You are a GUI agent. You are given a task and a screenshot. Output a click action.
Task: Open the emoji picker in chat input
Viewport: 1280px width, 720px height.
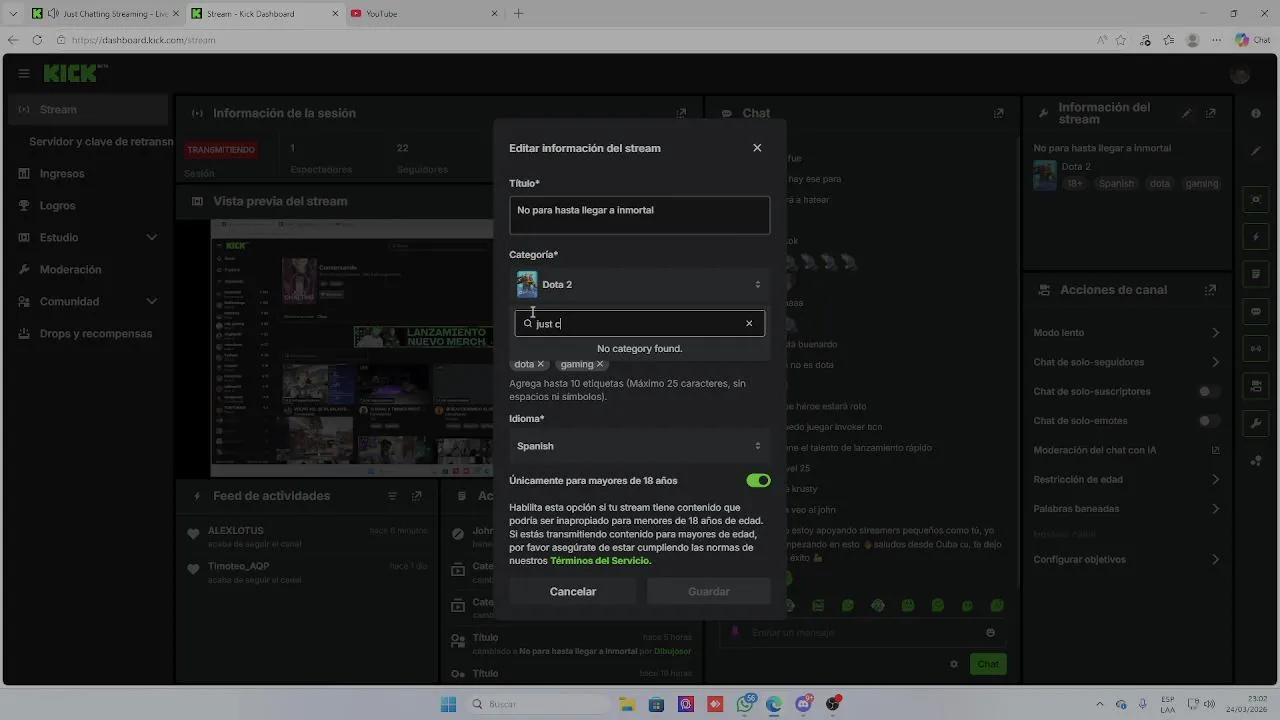click(991, 632)
